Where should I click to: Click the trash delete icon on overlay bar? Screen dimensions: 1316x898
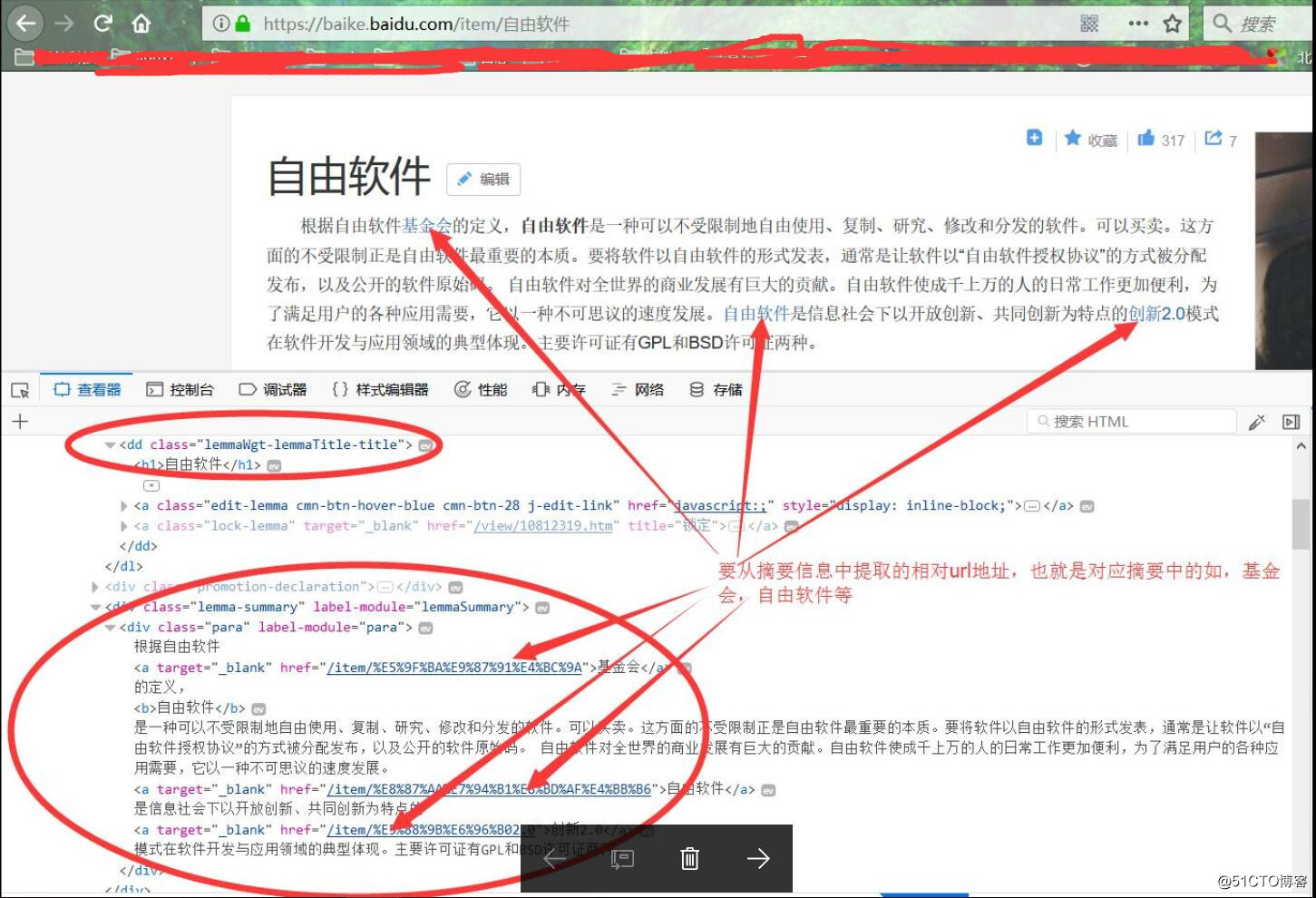[690, 858]
